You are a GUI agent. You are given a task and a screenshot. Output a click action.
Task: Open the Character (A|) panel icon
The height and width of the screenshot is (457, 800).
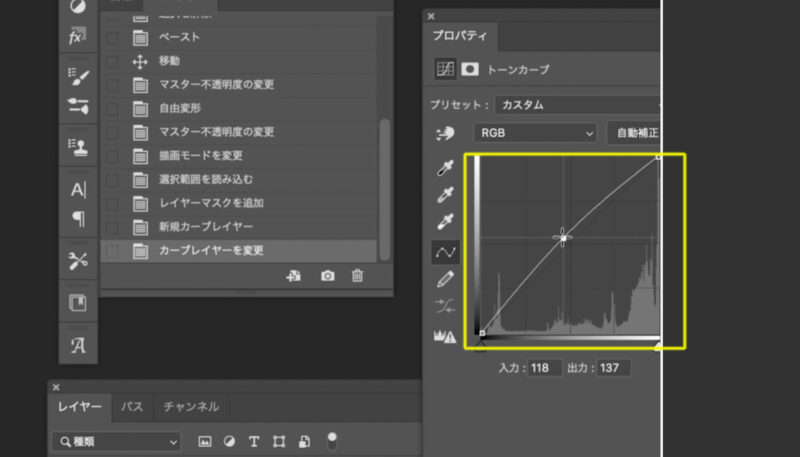78,190
